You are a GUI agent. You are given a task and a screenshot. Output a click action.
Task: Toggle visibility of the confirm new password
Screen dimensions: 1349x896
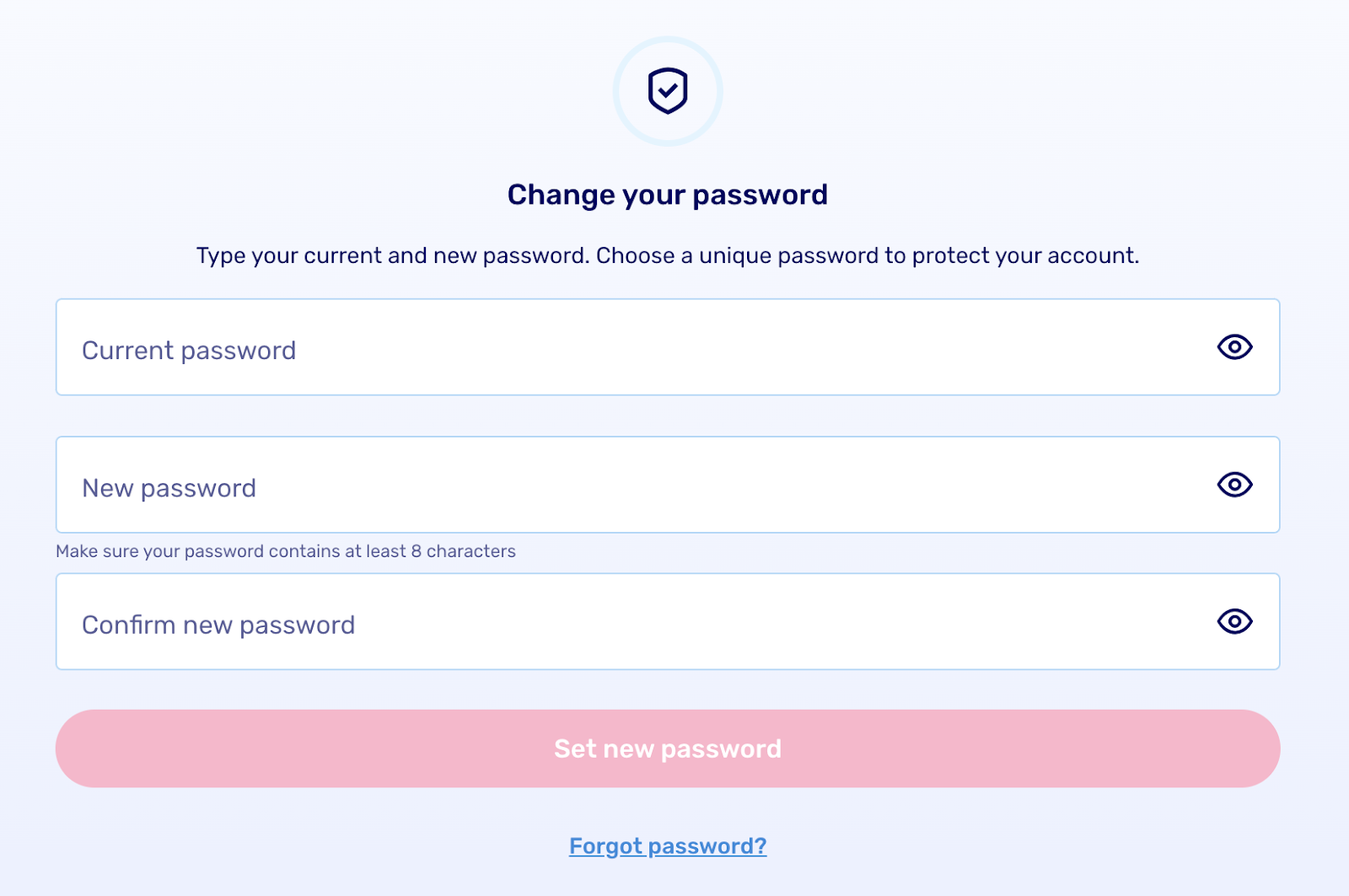point(1234,621)
